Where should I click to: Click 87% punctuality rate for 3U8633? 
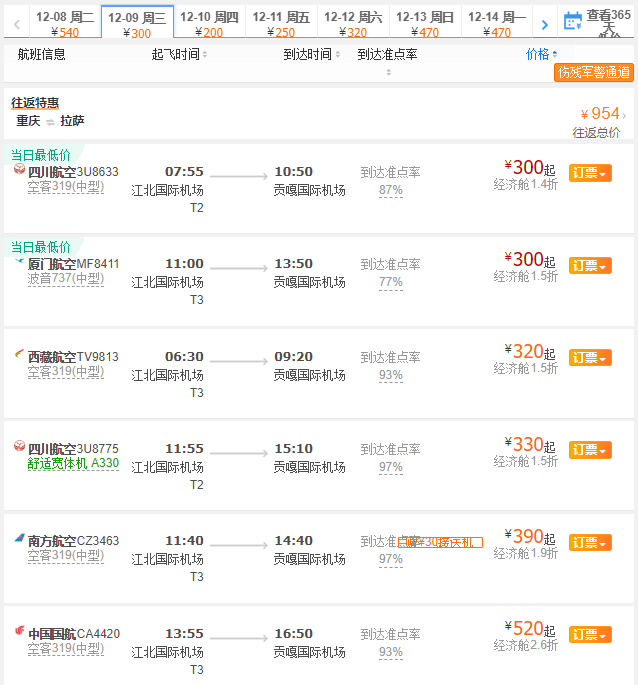pyautogui.click(x=391, y=190)
